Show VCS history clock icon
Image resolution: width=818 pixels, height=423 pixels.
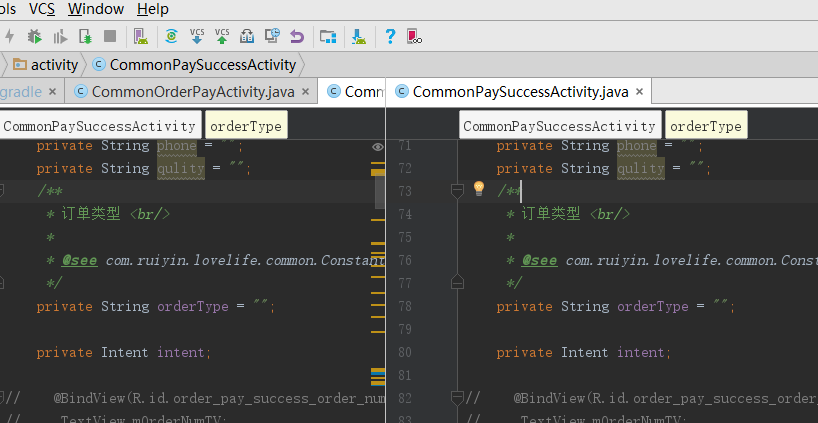[x=272, y=35]
